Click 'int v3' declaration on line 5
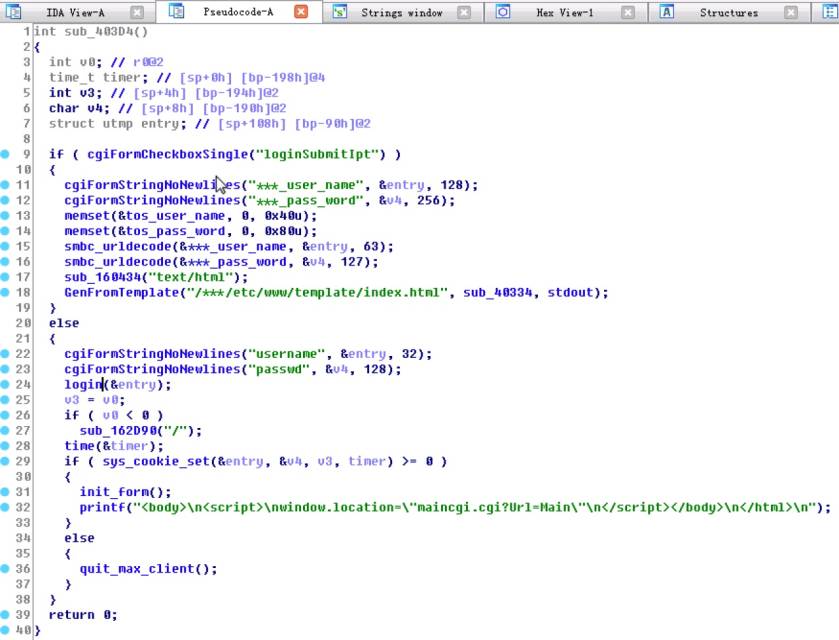The image size is (839, 640). 75,93
